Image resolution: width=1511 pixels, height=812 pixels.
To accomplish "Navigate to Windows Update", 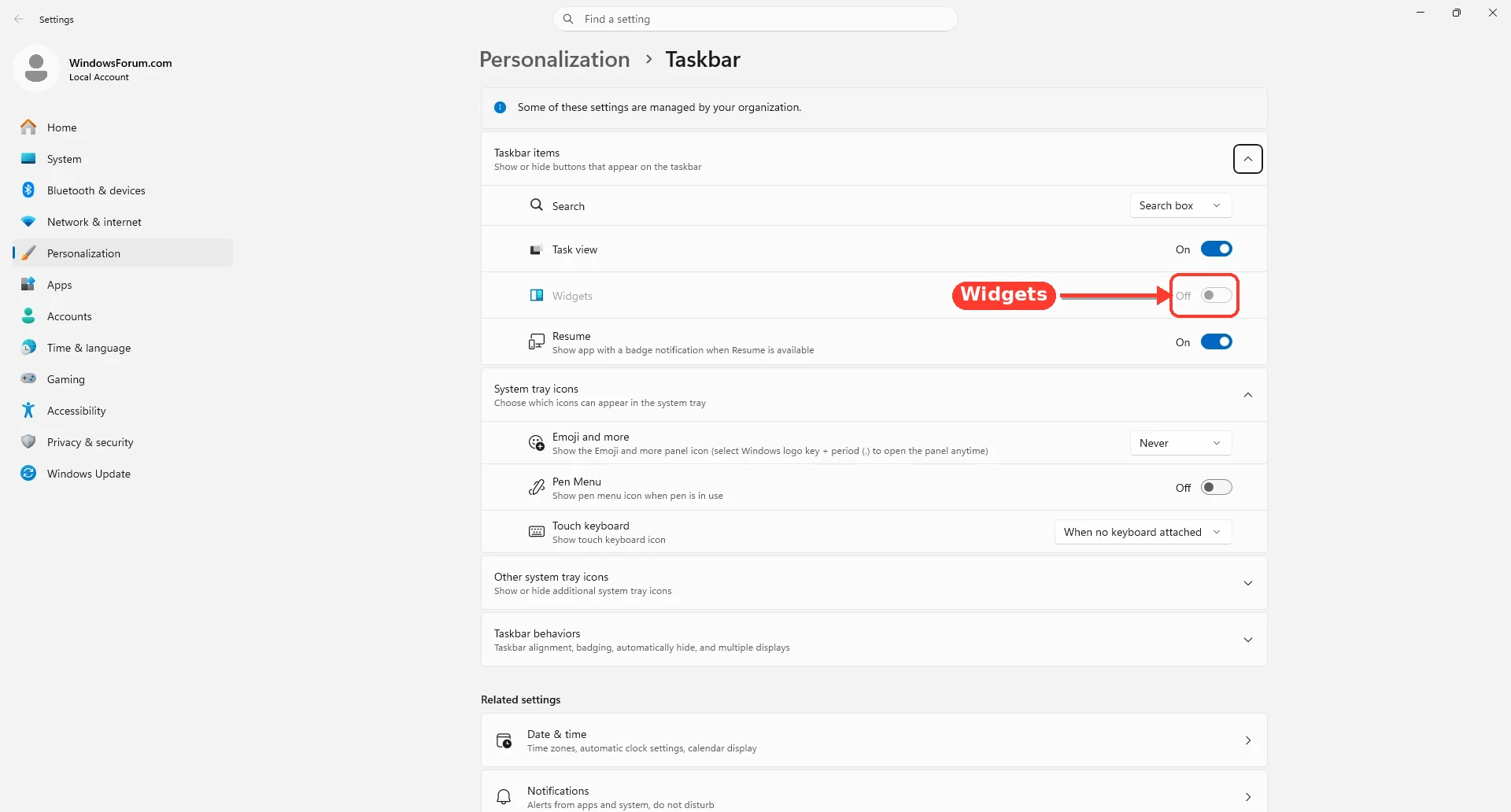I will click(x=123, y=473).
